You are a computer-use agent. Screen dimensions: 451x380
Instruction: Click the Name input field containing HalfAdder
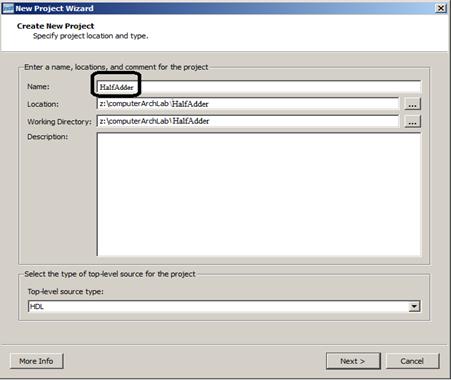coord(259,87)
